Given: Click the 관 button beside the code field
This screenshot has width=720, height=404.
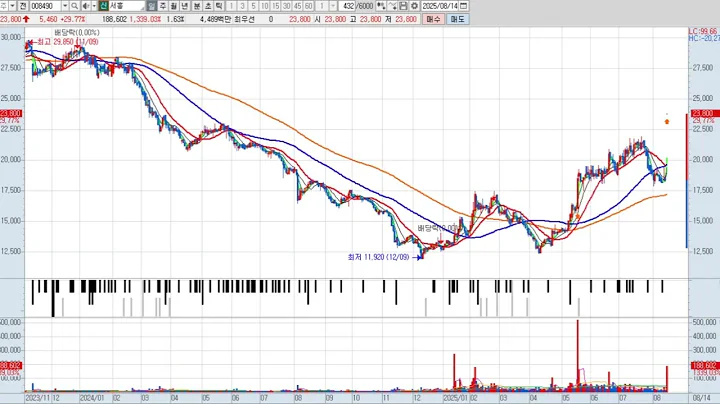Looking at the screenshot, I should 23,6.
